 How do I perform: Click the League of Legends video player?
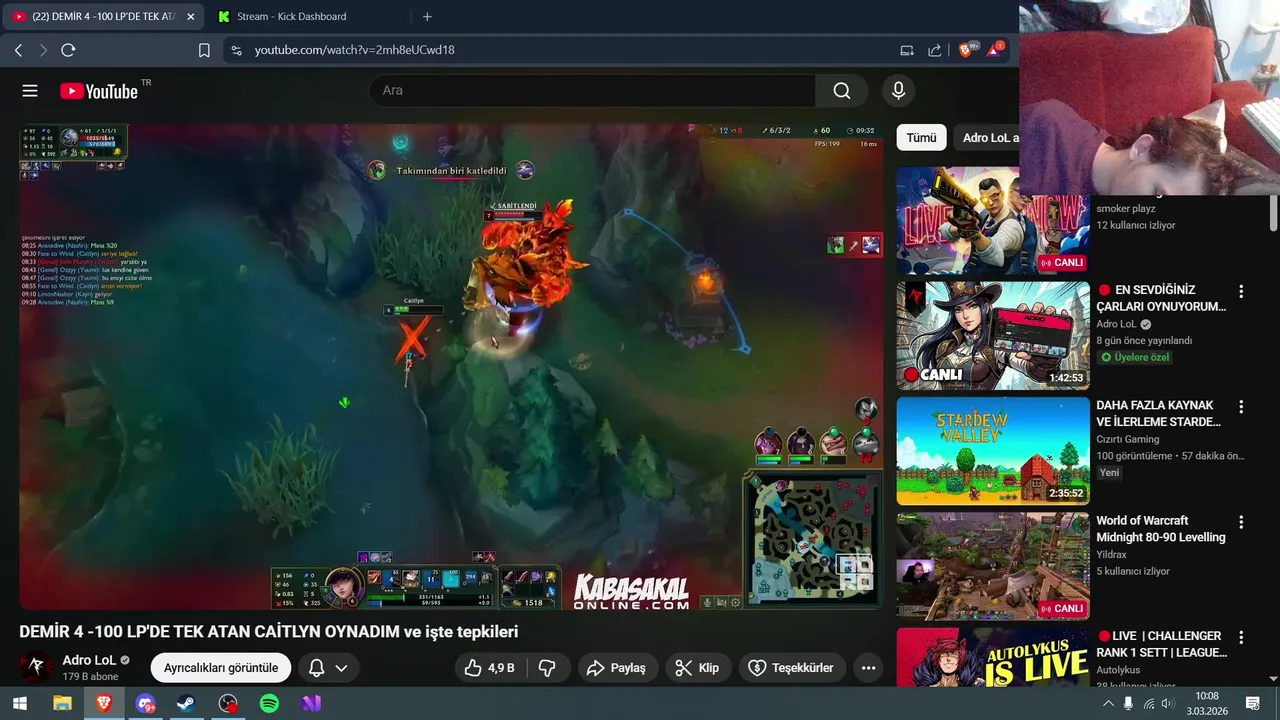(451, 367)
